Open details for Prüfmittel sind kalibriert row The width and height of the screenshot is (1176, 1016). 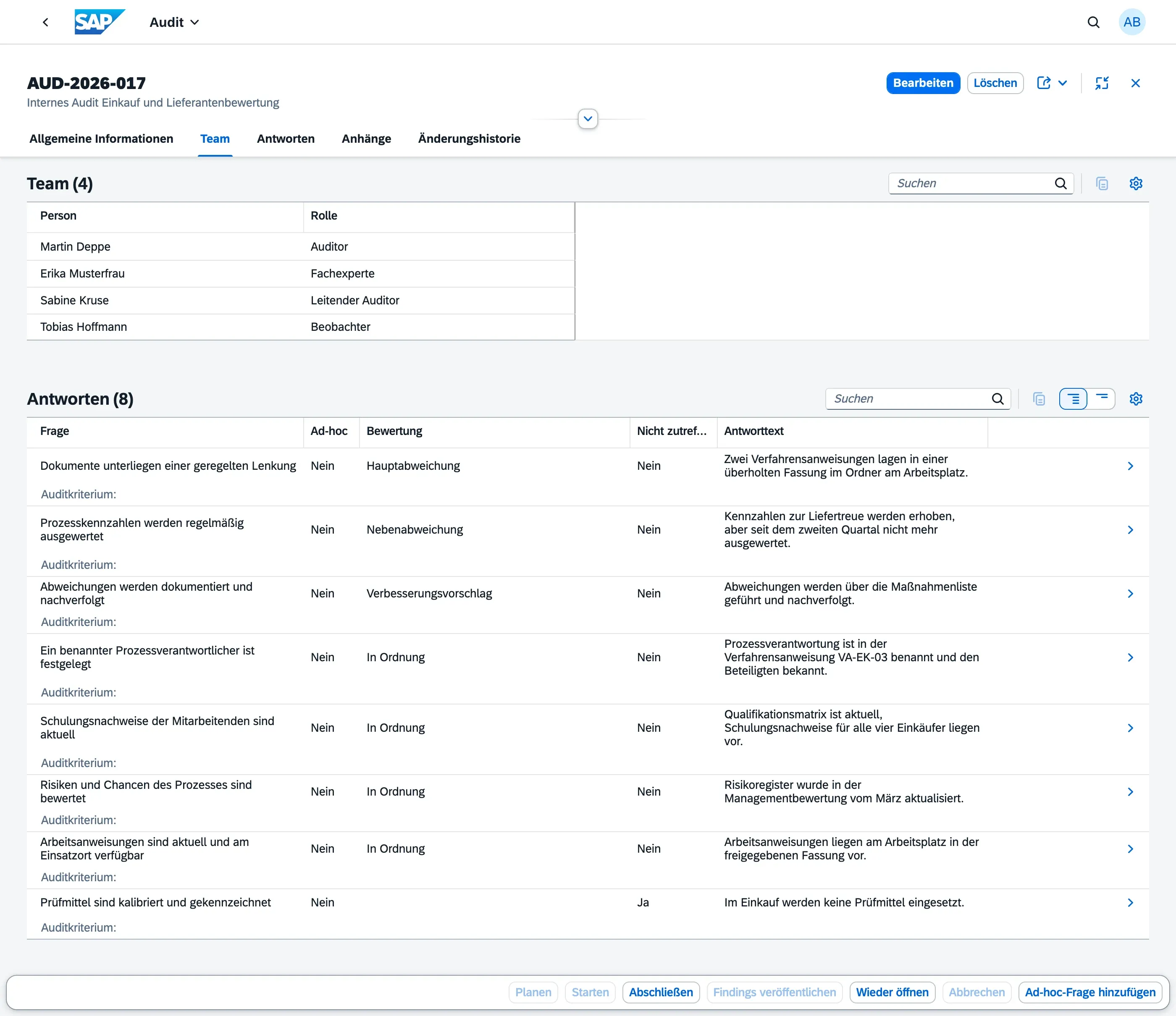tap(1130, 902)
